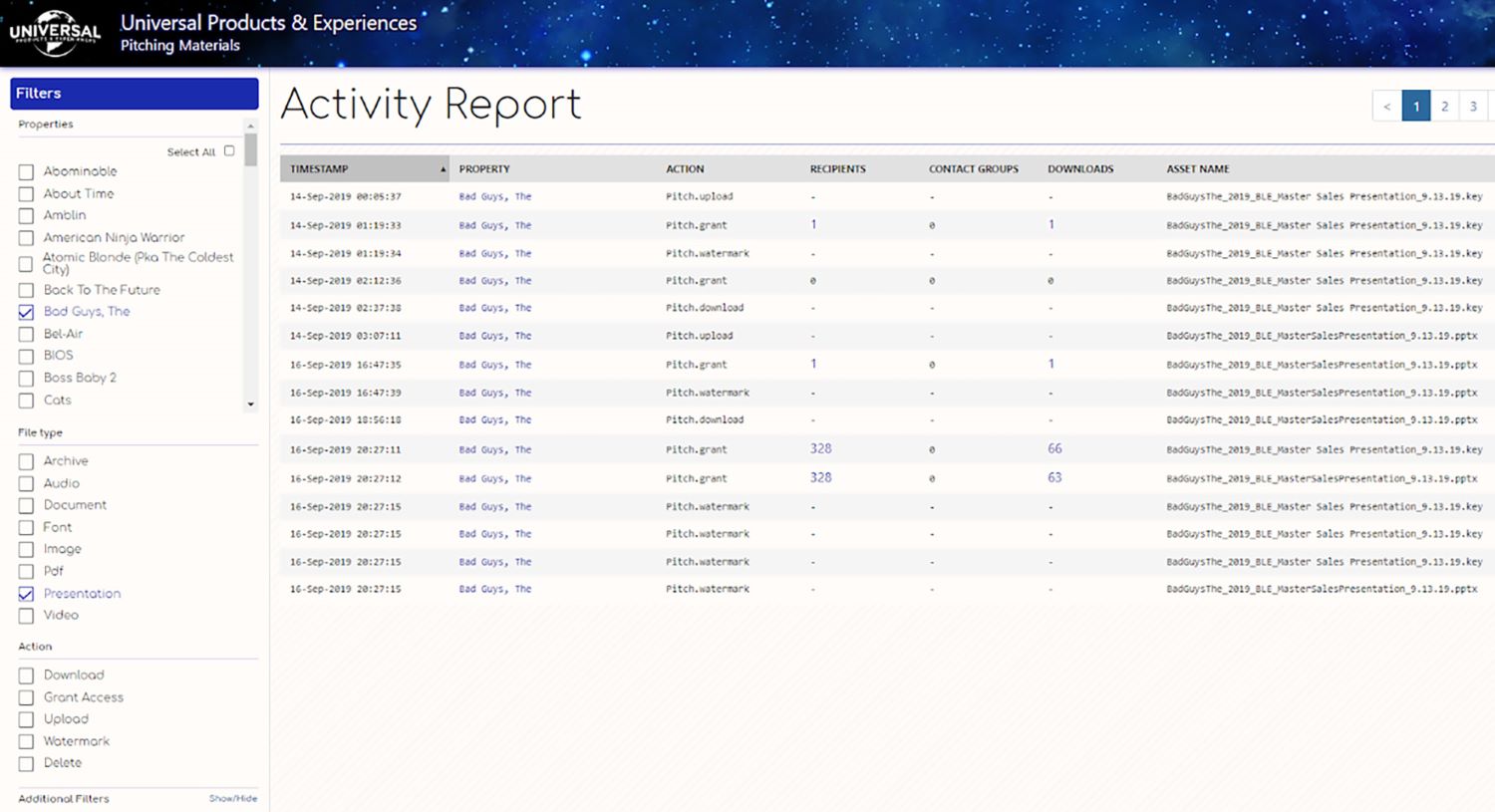Select Pitch.download action at 02:37:38
This screenshot has width=1495, height=812.
coord(705,308)
